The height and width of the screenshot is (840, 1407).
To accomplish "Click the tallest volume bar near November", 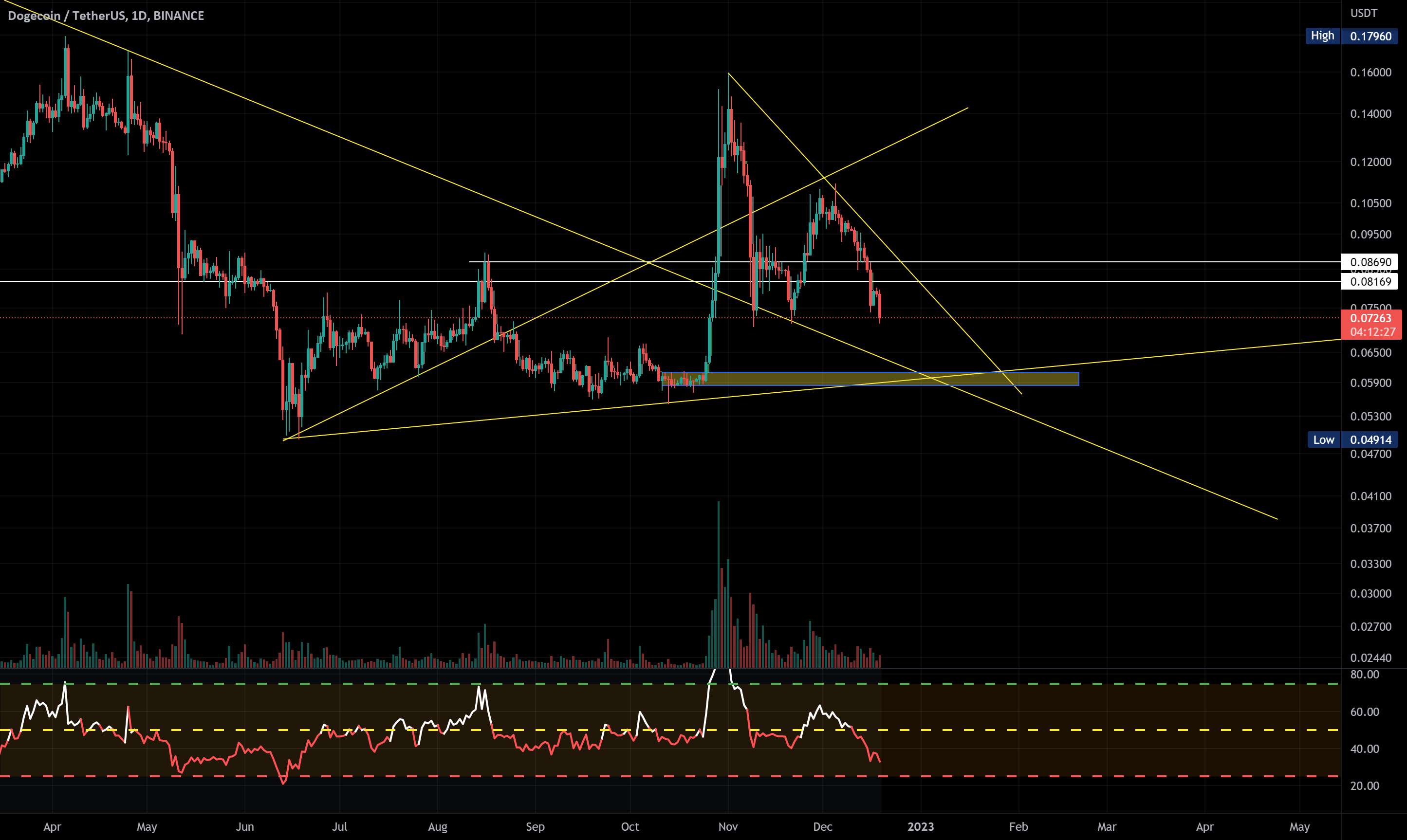I will (x=719, y=584).
